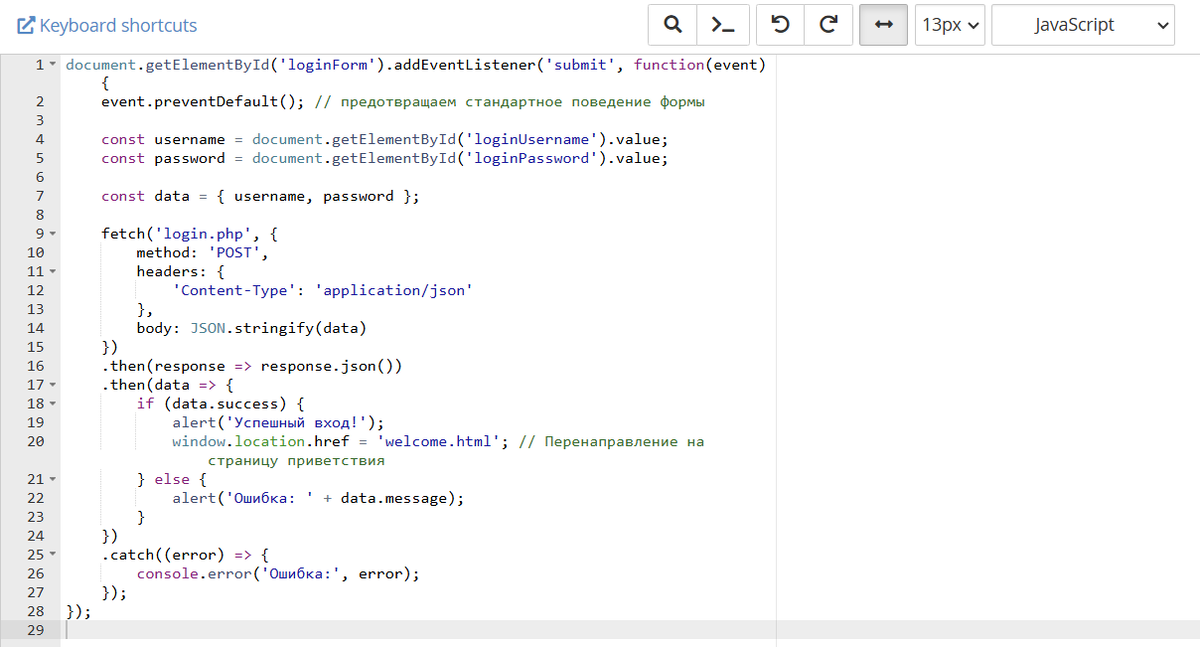Collapse the fetch block on line 9

click(52, 233)
